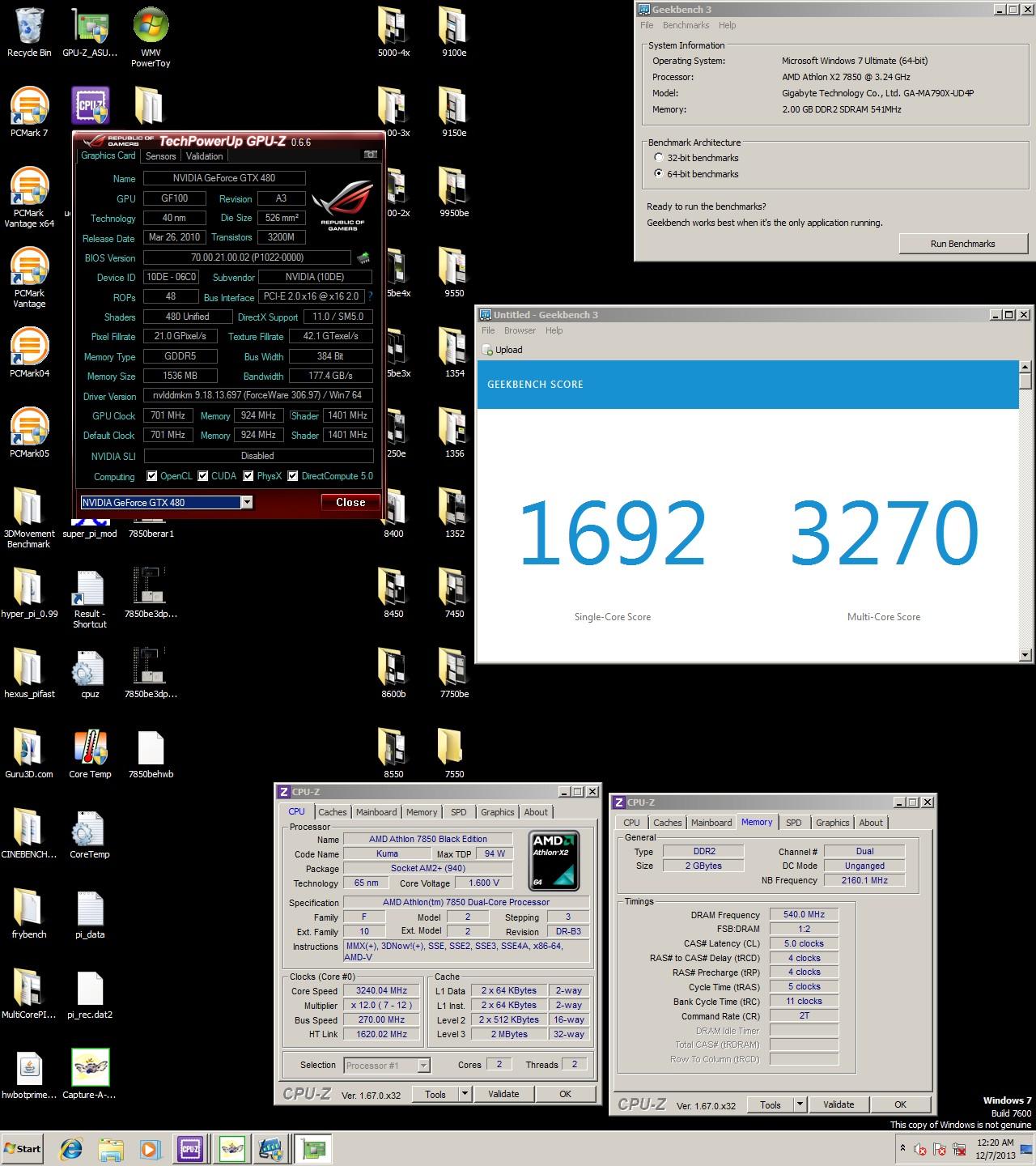Toggle OpenCL checkbox in GPU-Z

[x=151, y=476]
